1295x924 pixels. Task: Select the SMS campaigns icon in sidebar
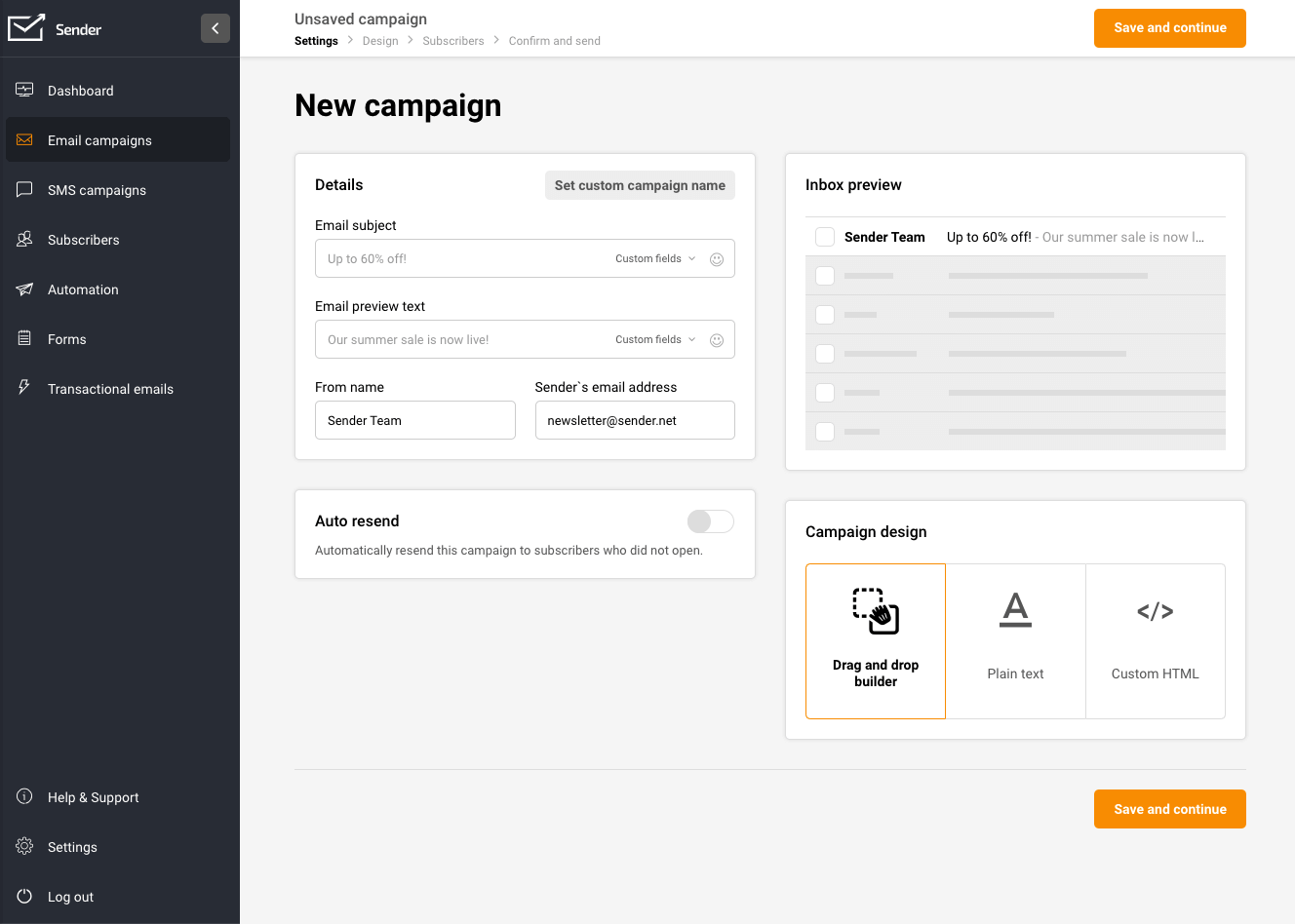pyautogui.click(x=24, y=189)
